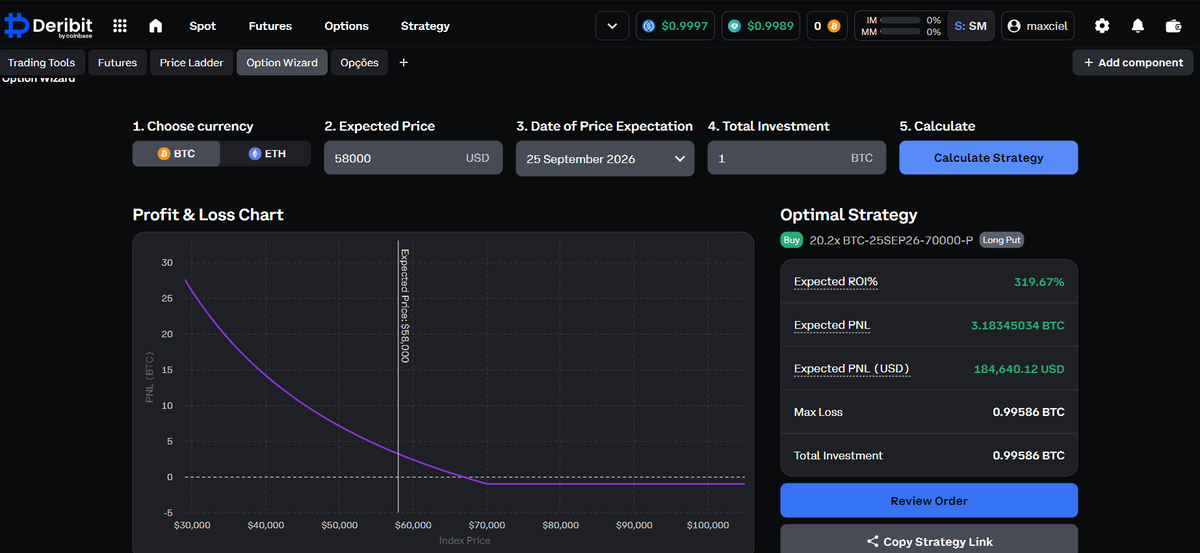This screenshot has height=553, width=1200.
Task: Click the bitcoin balance 0 indicator
Action: pyautogui.click(x=825, y=26)
